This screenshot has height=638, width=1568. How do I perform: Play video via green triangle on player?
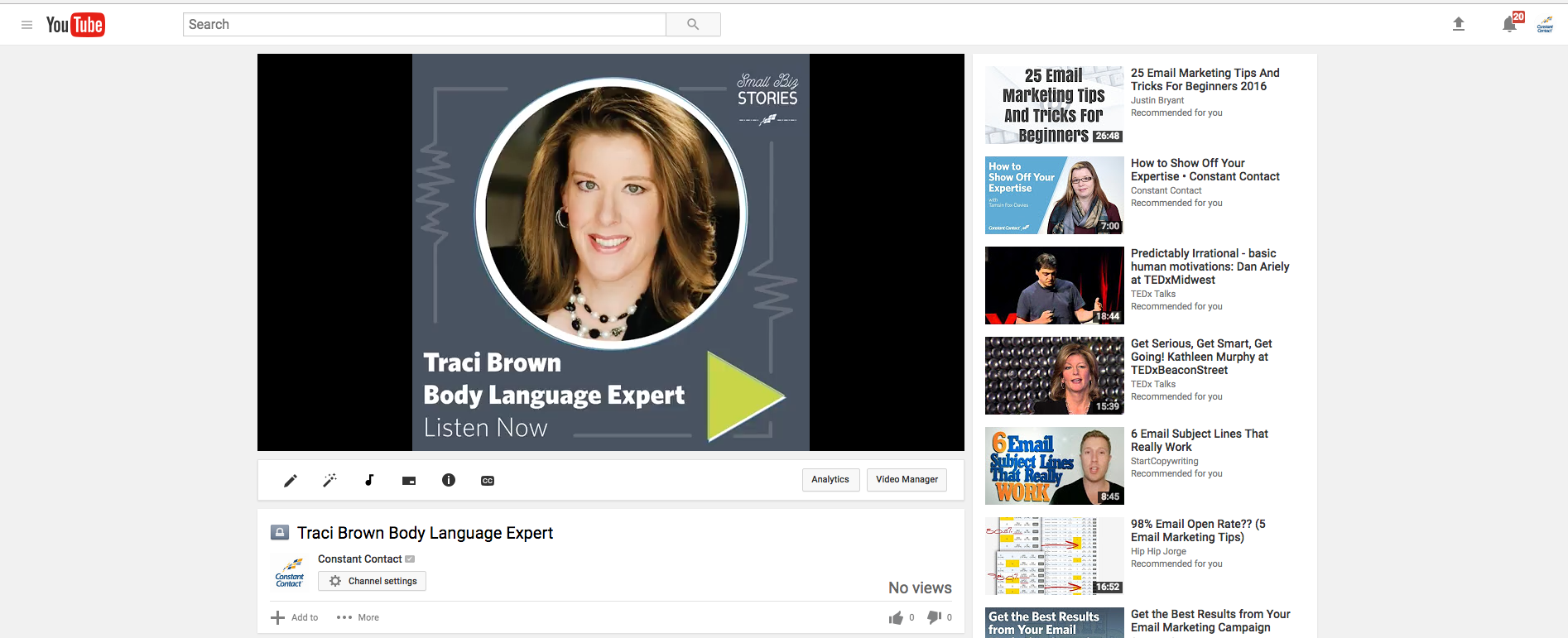[744, 396]
